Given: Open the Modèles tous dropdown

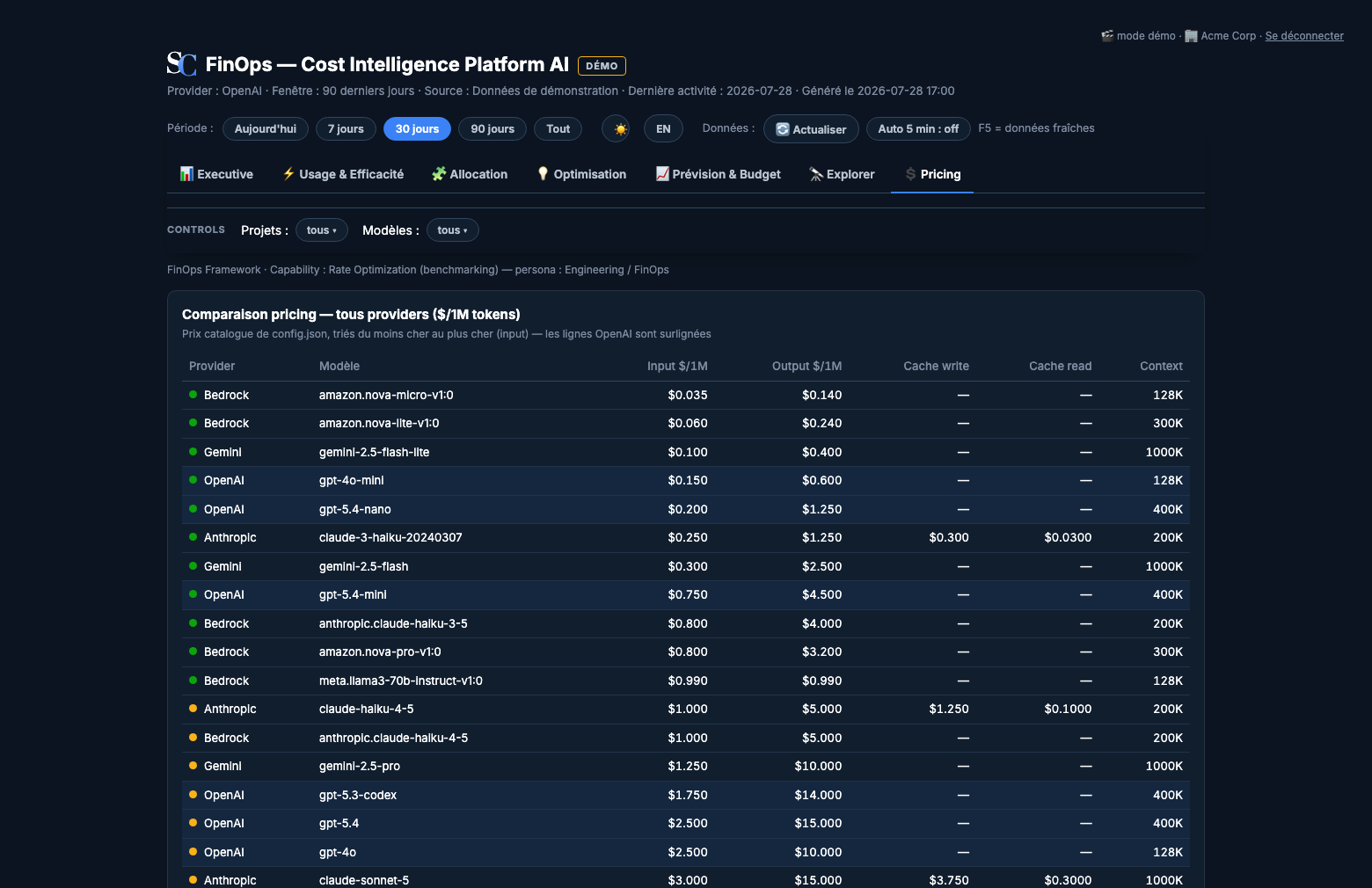Looking at the screenshot, I should [453, 230].
